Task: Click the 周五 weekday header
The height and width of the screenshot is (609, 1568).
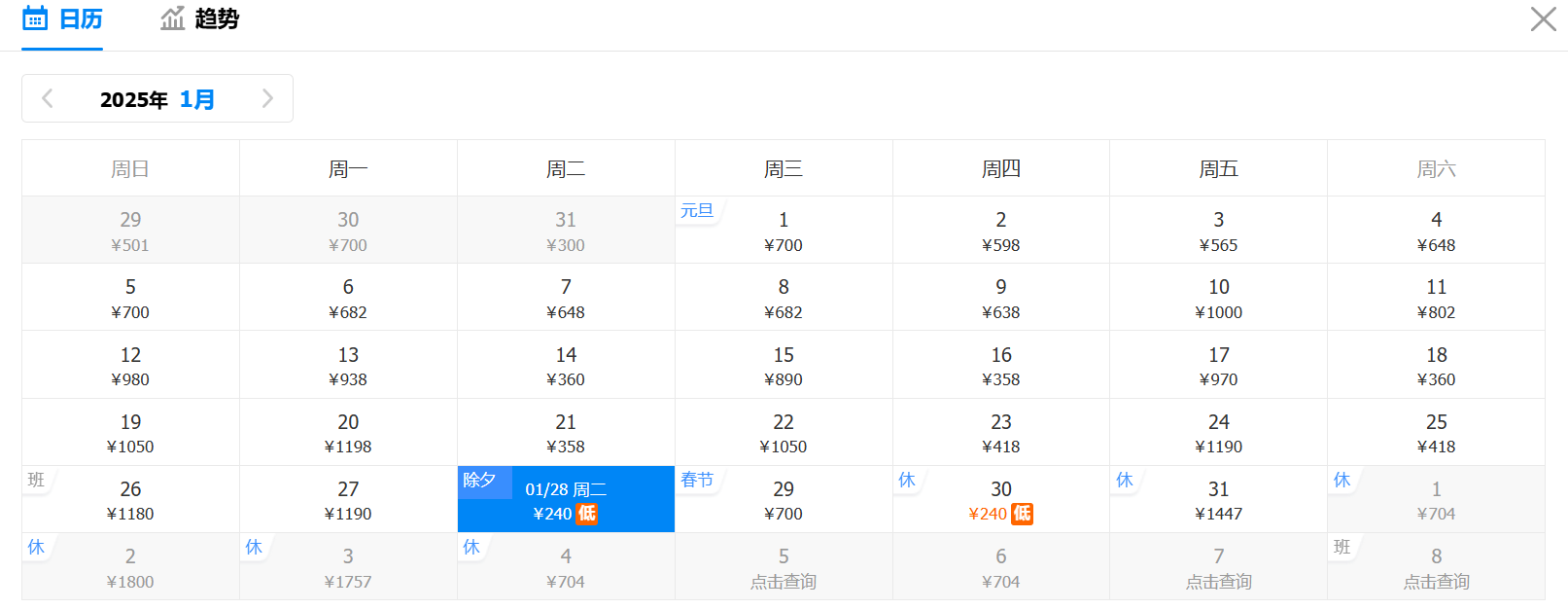Action: pos(1219,169)
